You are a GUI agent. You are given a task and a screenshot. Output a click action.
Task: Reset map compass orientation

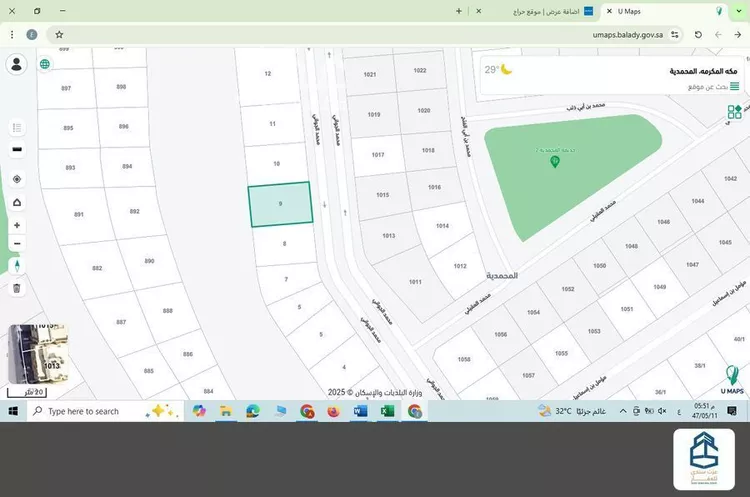(x=17, y=266)
